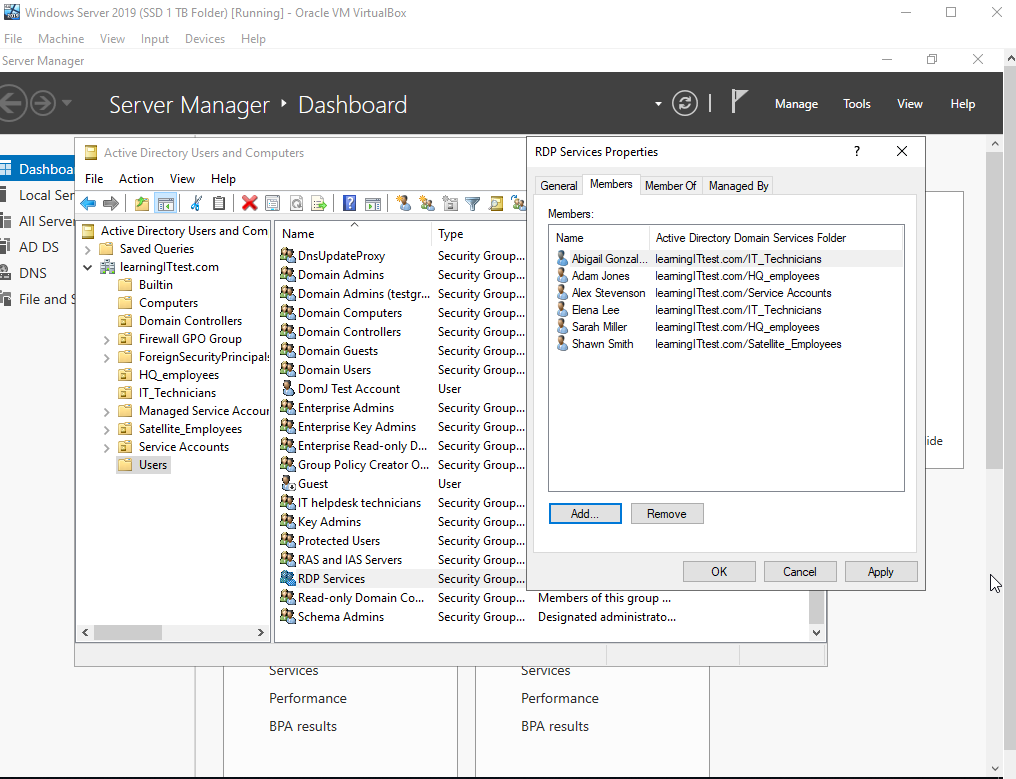
Task: Click the Add button to add a member
Action: click(586, 513)
